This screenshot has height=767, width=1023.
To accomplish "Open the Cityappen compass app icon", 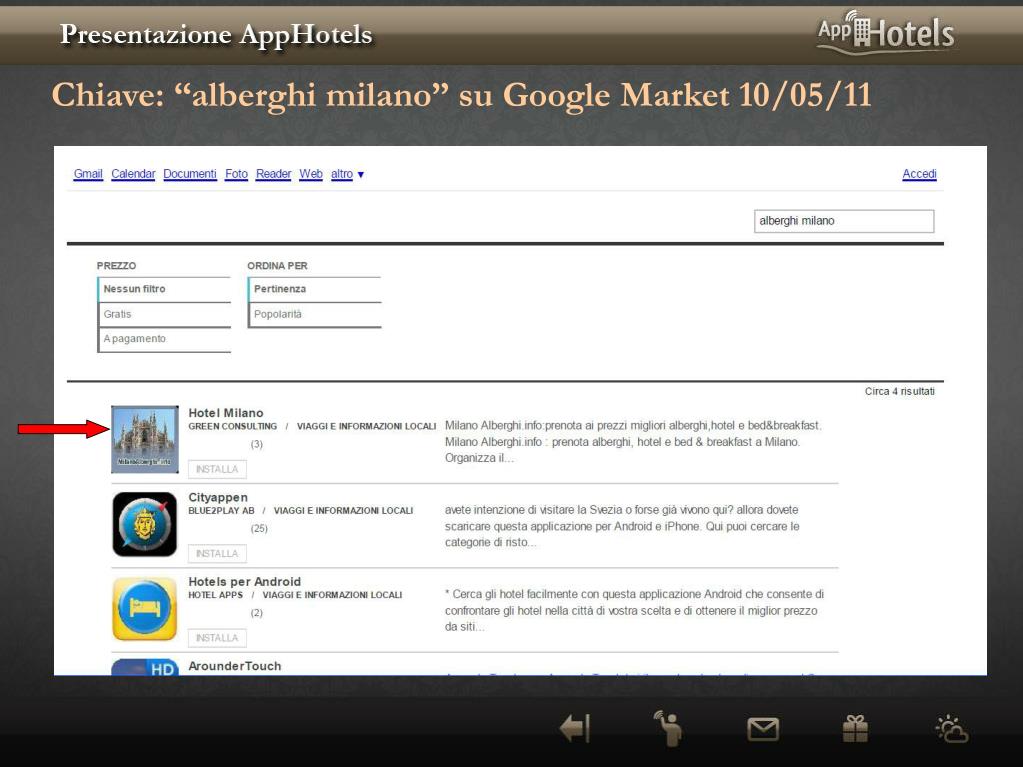I will [x=145, y=524].
